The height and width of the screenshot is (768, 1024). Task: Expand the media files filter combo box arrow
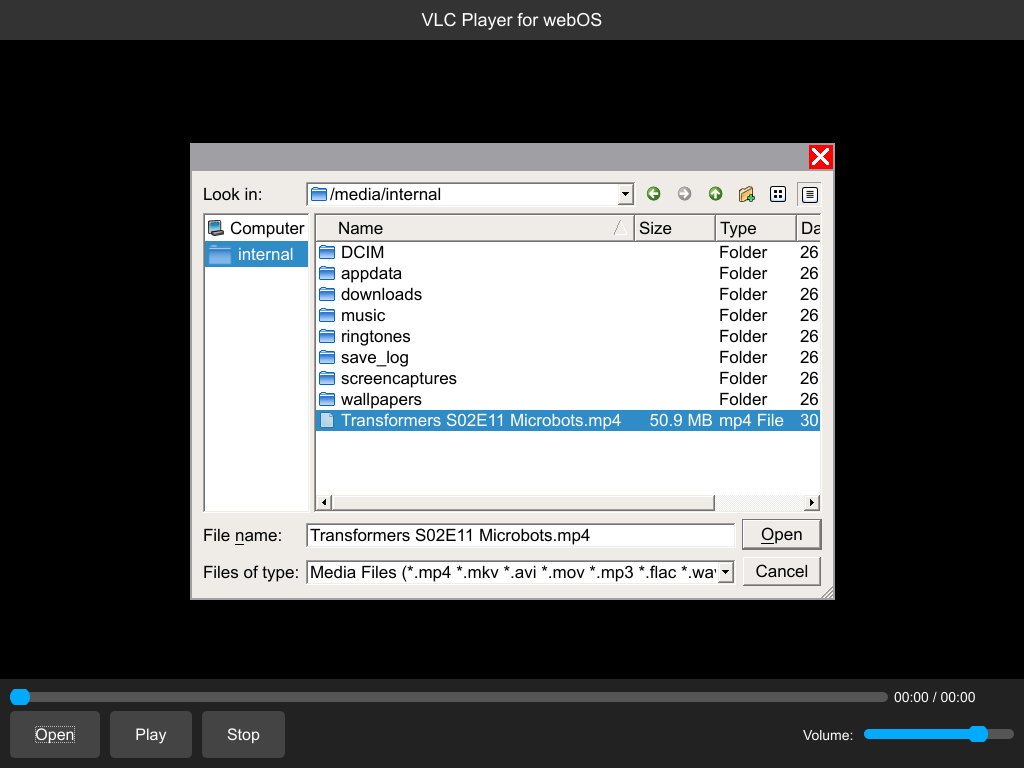(x=724, y=572)
